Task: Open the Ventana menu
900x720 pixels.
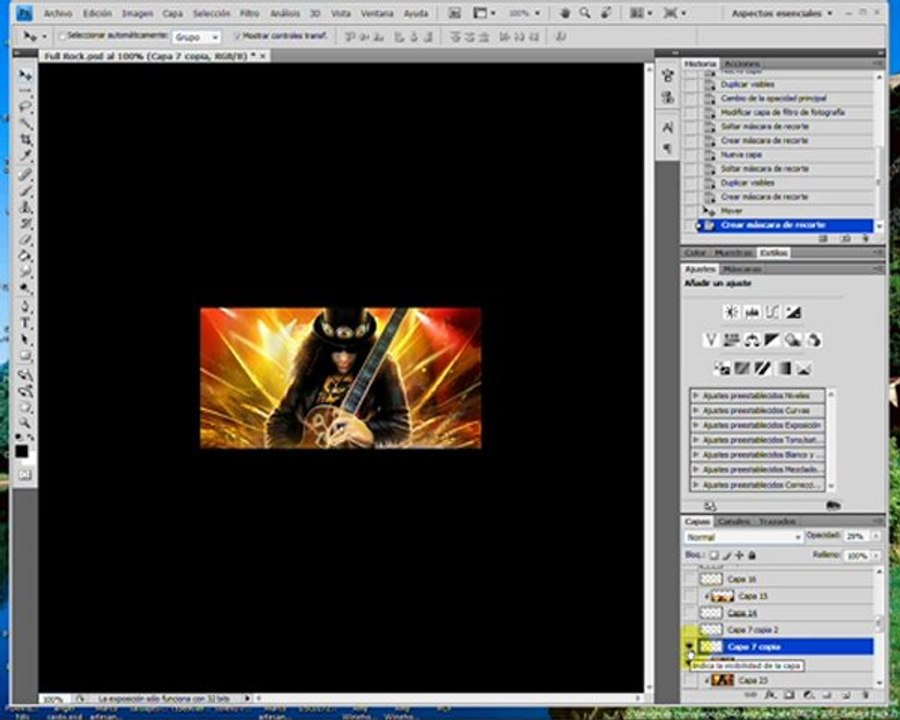Action: click(x=376, y=13)
